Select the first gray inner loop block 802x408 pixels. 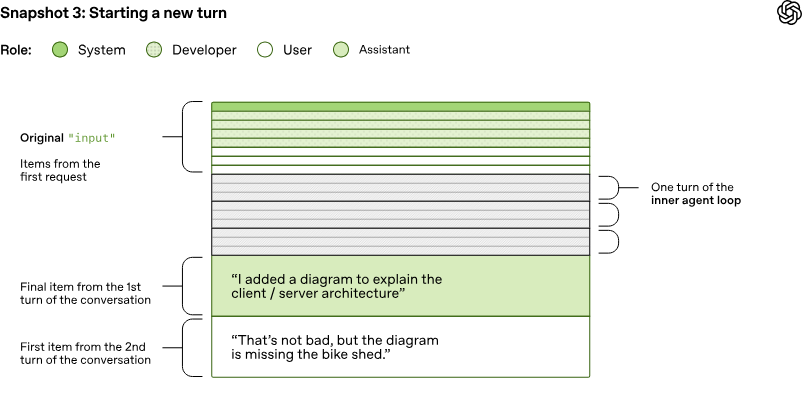(400, 187)
